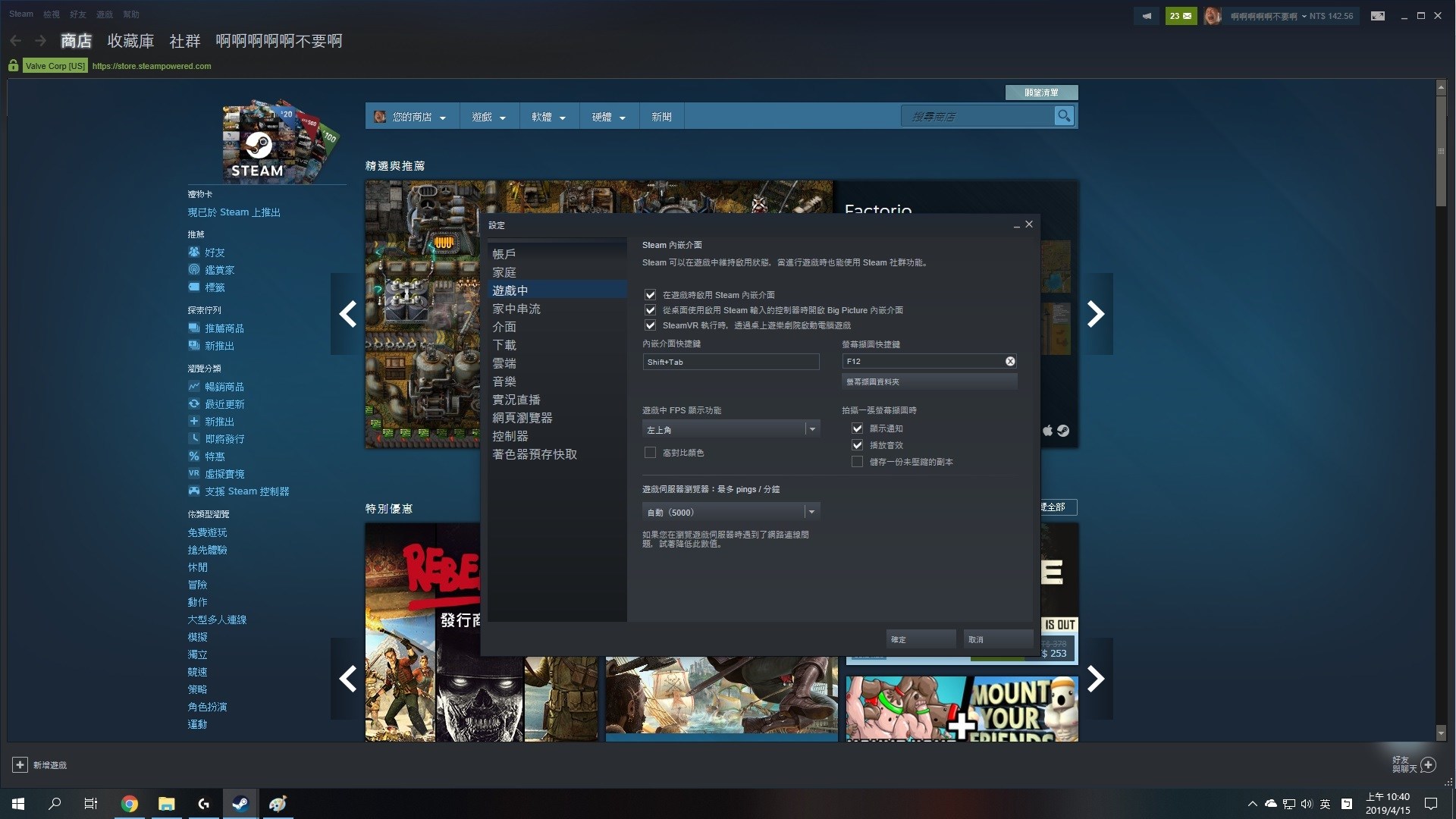
Task: Click the user avatar in title bar
Action: click(1212, 15)
